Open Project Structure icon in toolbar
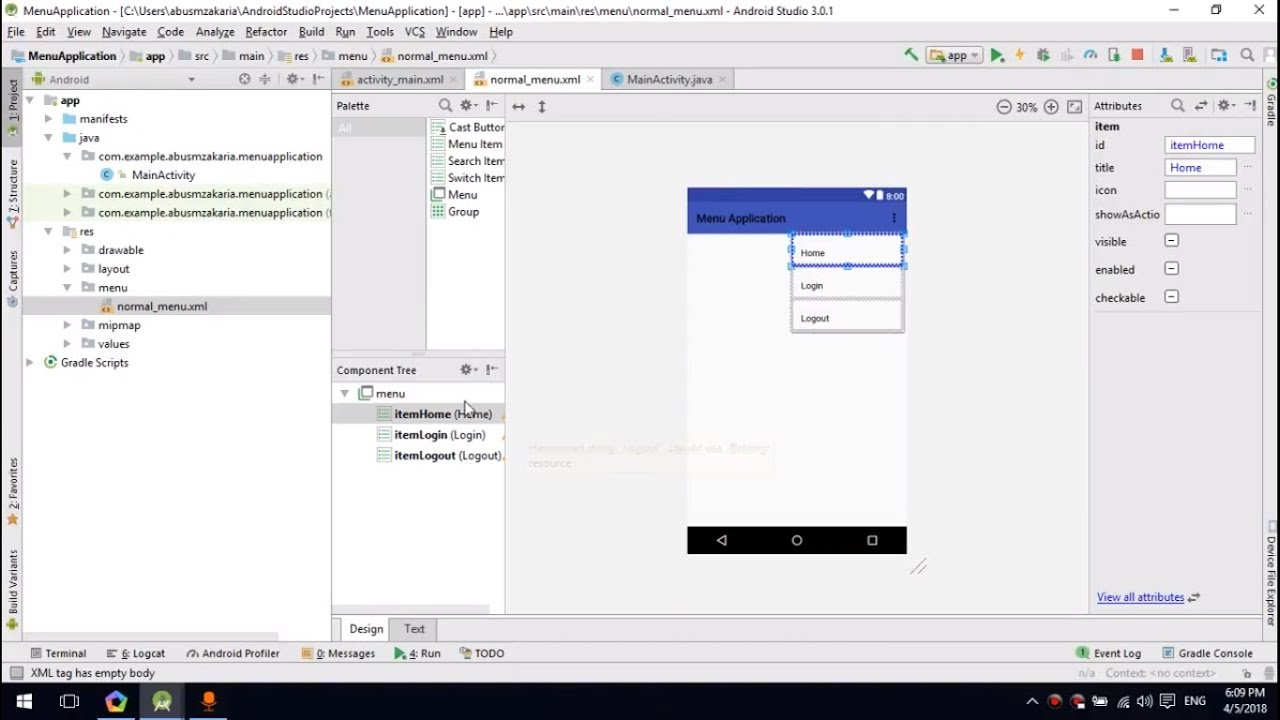The image size is (1280, 720). coord(1219,56)
